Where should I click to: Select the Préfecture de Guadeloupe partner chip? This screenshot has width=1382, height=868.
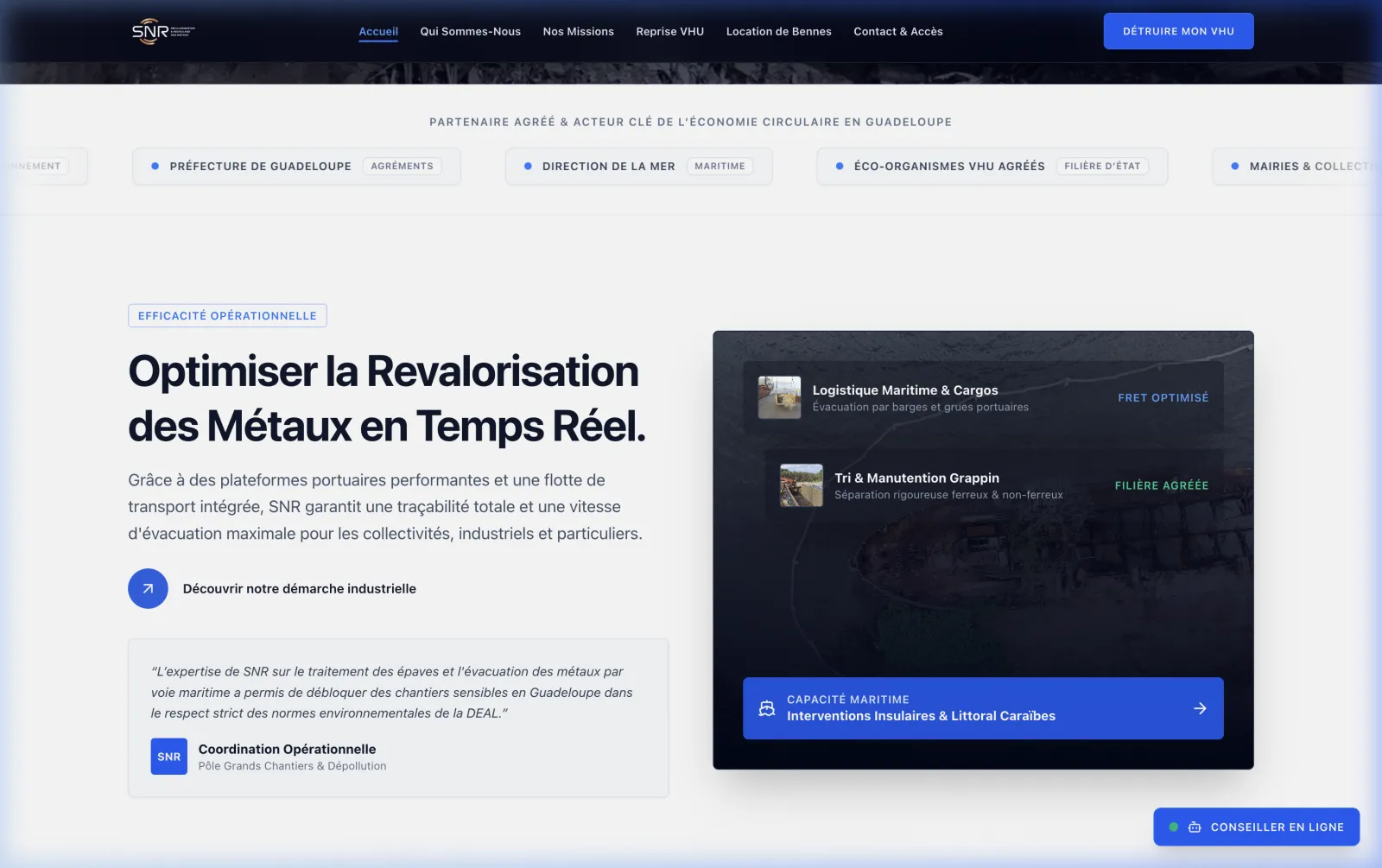click(x=296, y=166)
